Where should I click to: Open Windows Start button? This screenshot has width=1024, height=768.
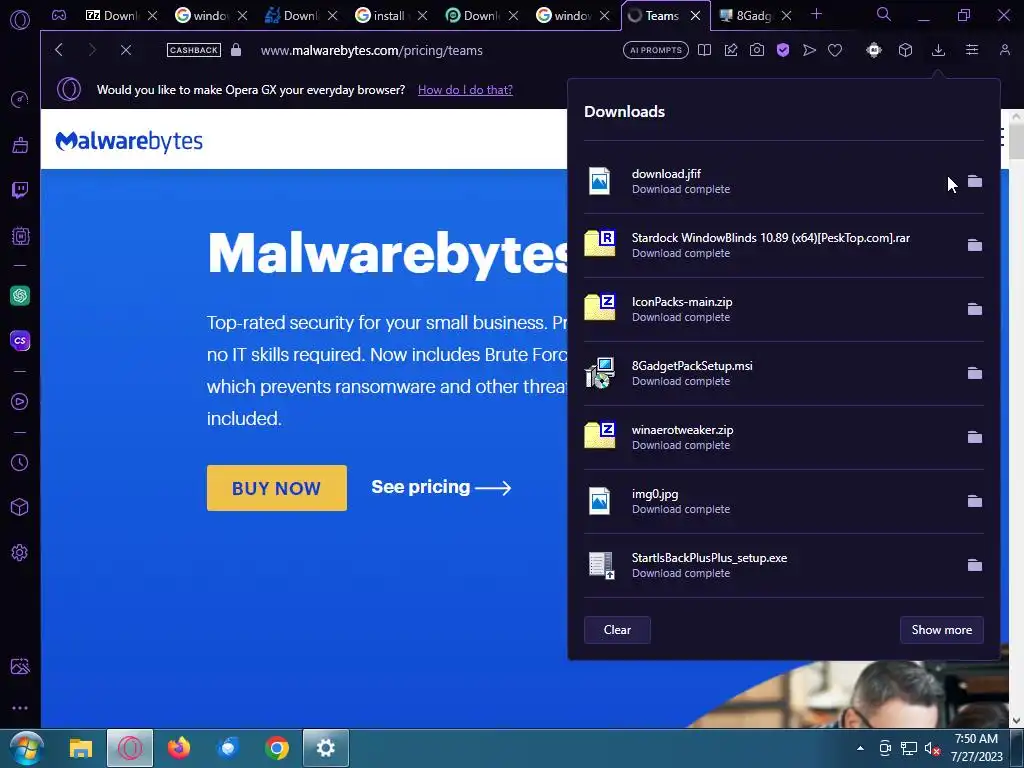coord(26,748)
